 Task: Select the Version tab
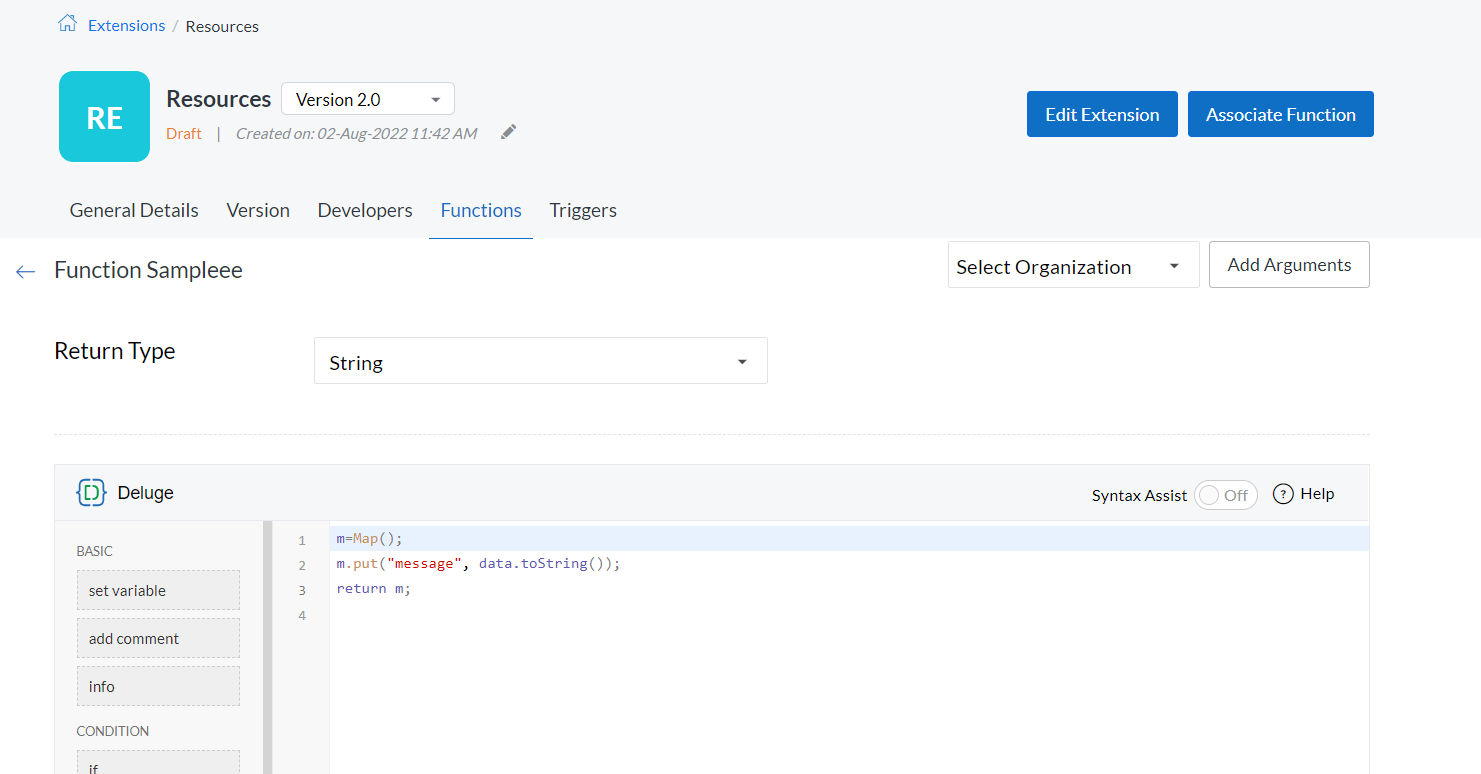tap(258, 210)
